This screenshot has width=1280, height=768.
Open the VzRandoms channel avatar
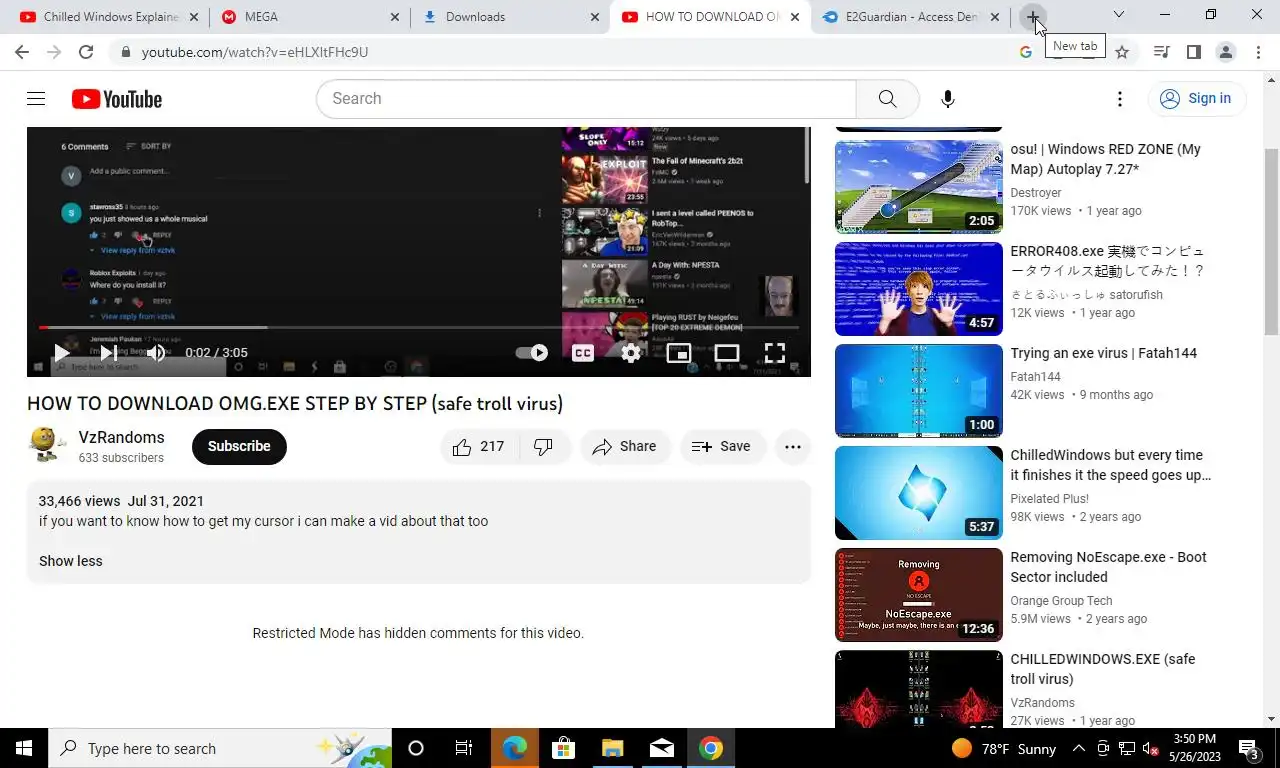[47, 446]
